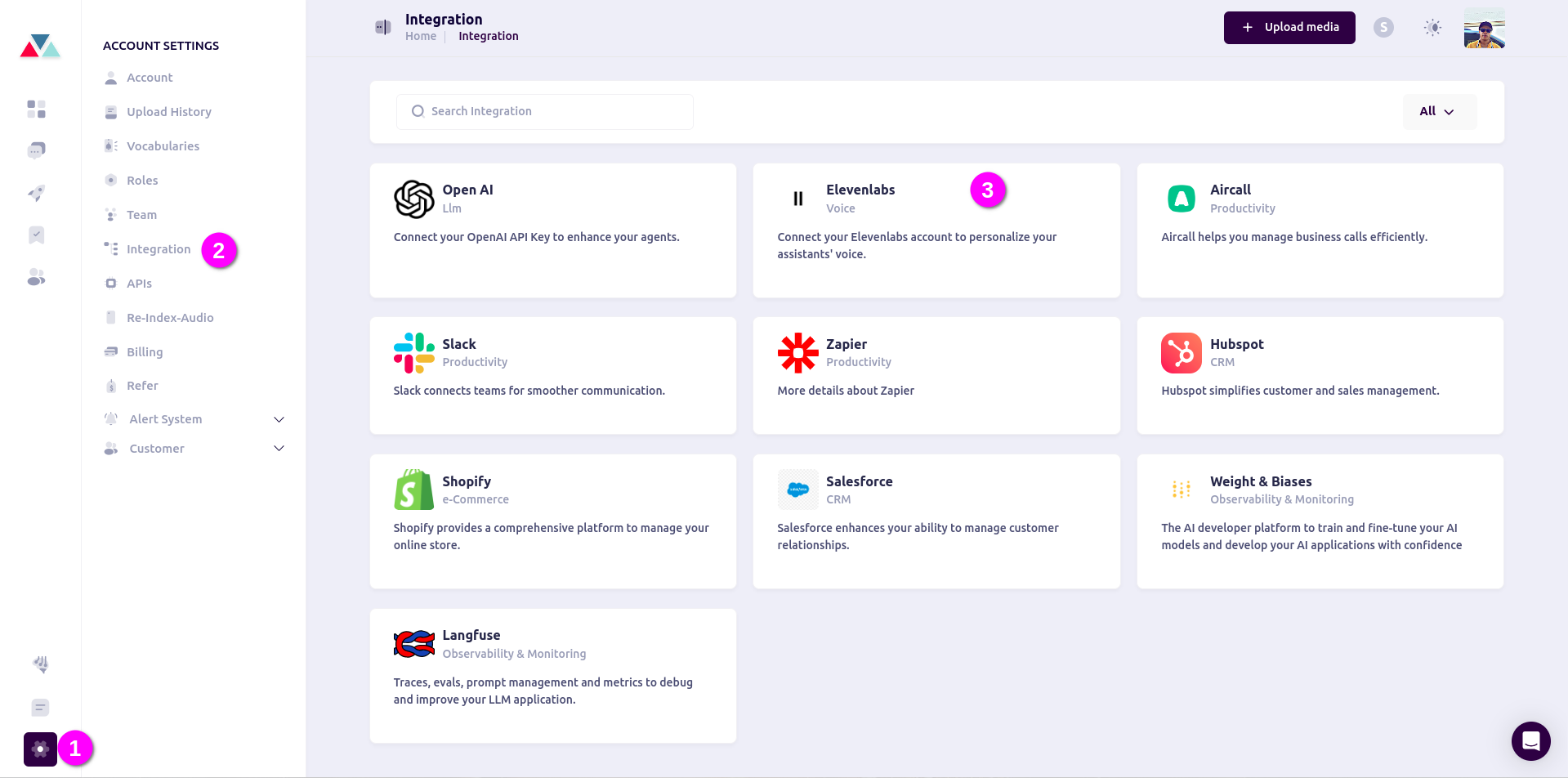Click the Salesforce logo icon

pos(798,490)
